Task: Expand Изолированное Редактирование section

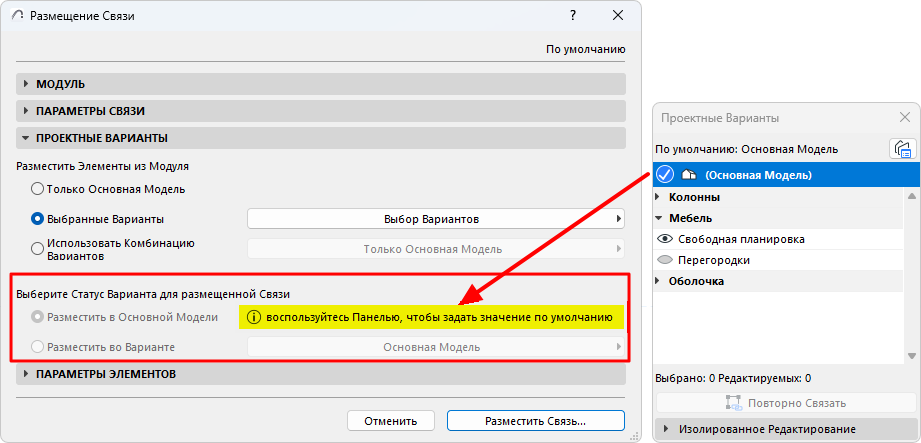Action: 786,429
